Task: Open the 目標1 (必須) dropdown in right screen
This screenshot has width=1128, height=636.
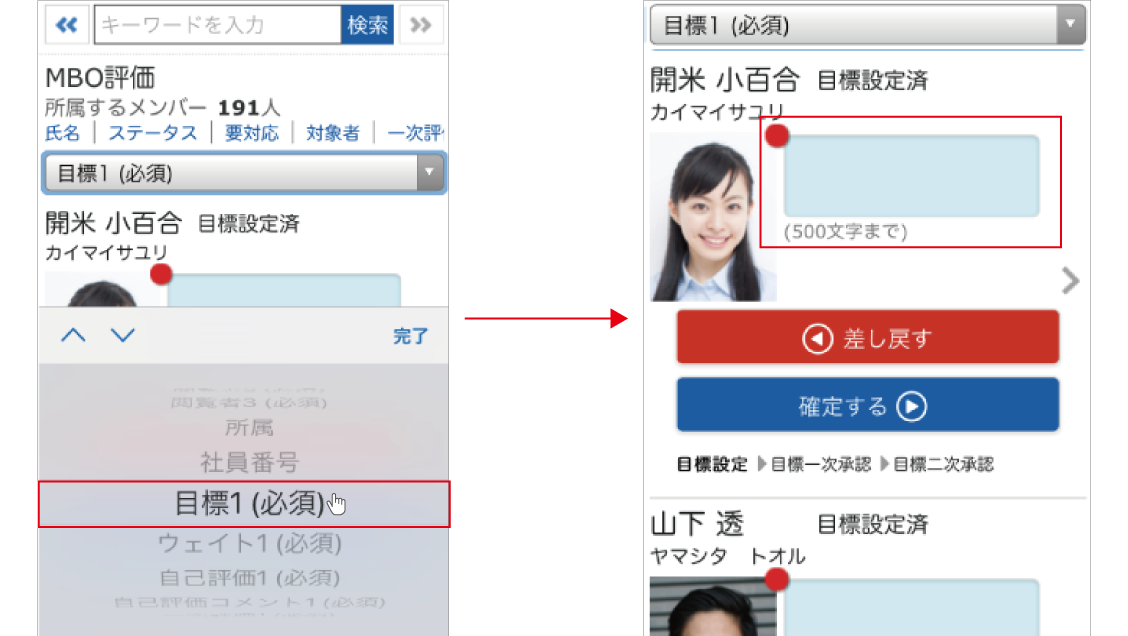Action: click(x=868, y=25)
